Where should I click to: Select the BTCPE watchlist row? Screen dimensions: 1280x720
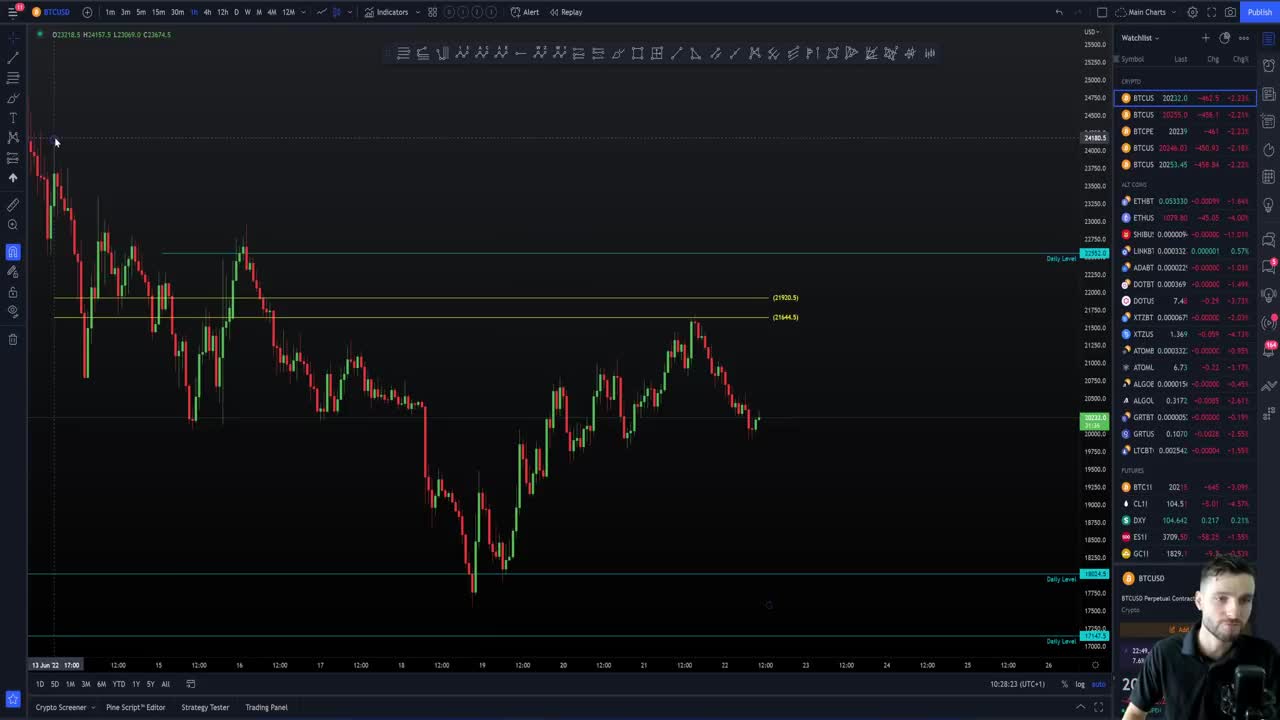point(1185,131)
